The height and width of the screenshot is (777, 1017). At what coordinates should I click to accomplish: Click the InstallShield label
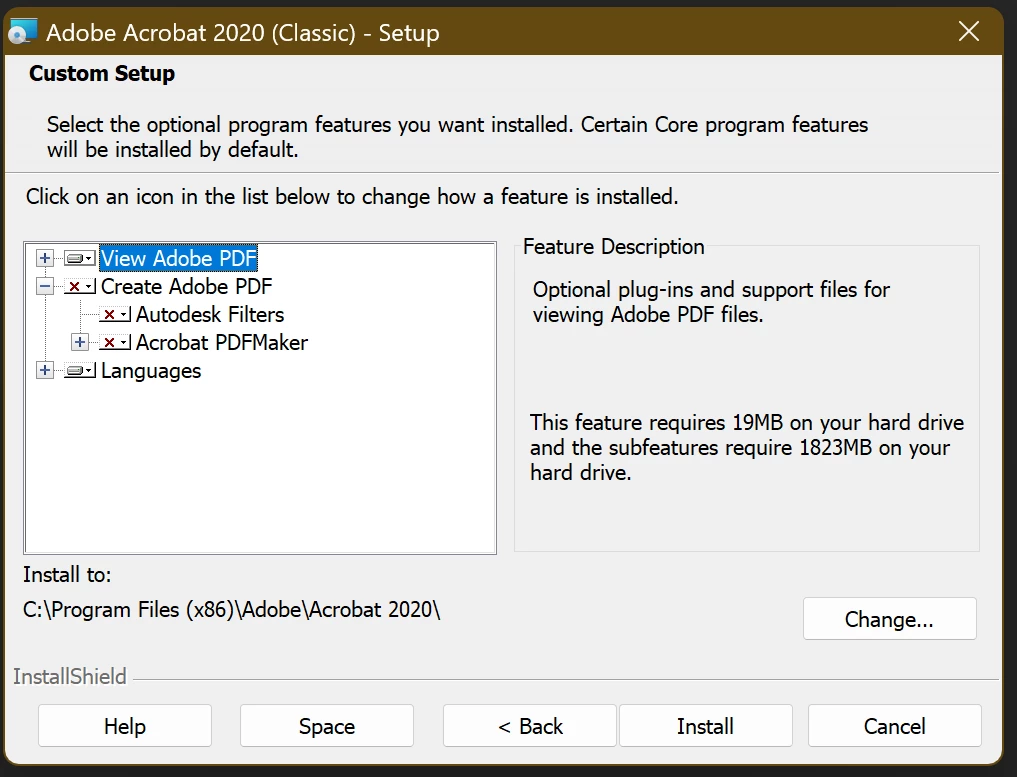coord(70,676)
